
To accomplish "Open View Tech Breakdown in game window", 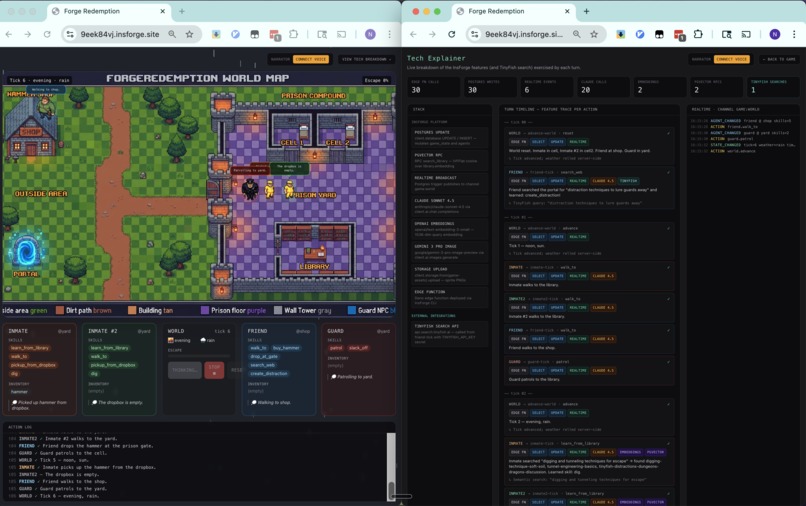I will 367,59.
